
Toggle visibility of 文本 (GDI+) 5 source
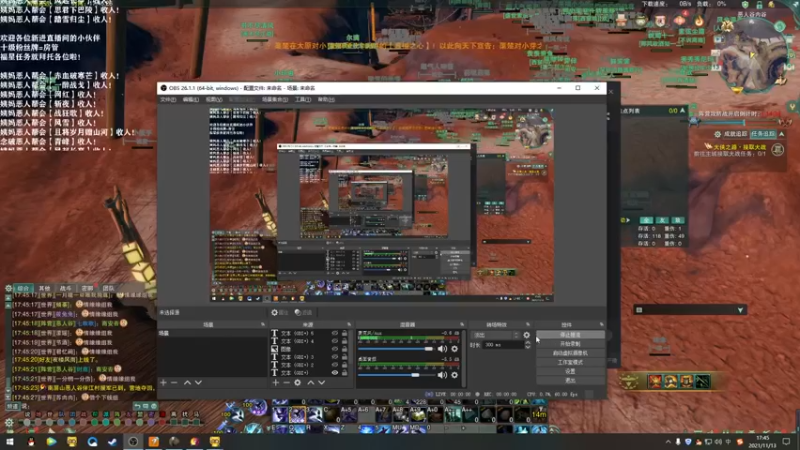[335, 333]
